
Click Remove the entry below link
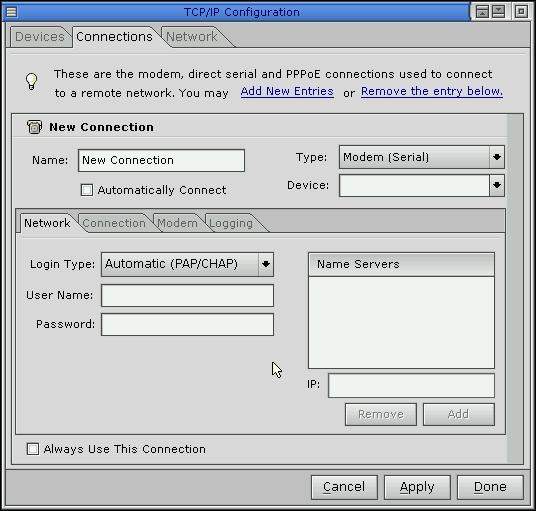click(x=432, y=91)
